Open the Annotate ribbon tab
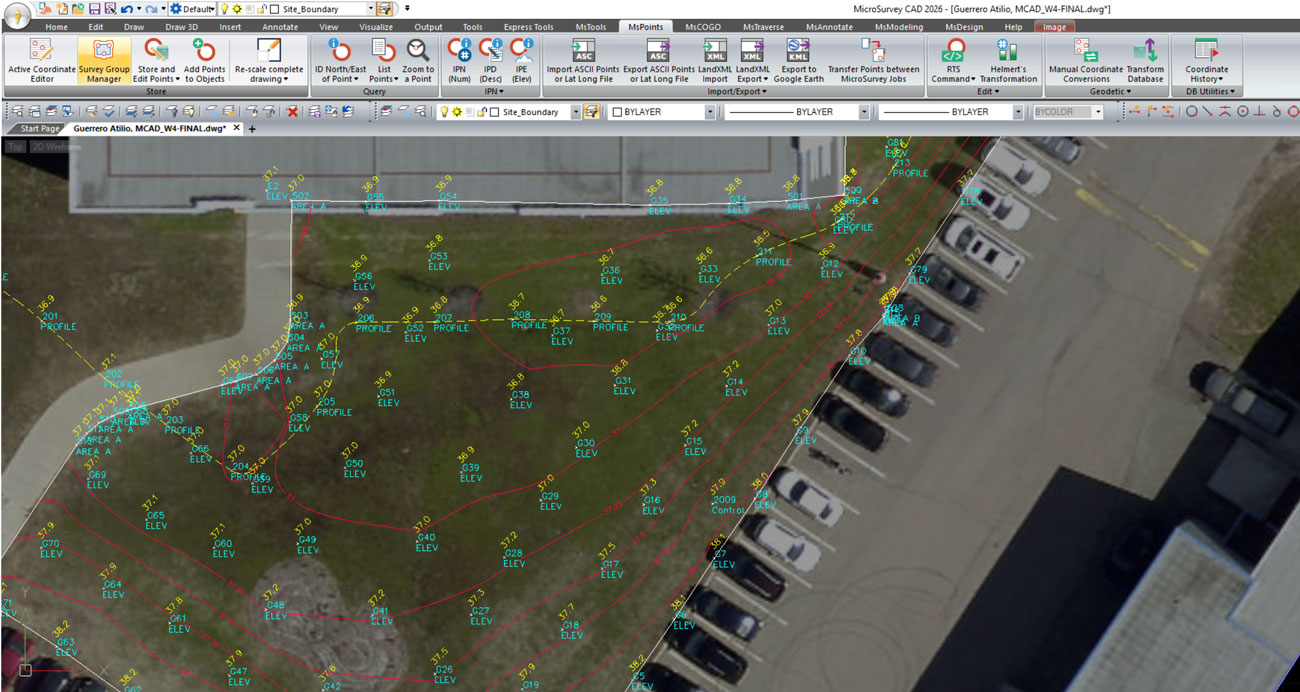The height and width of the screenshot is (692, 1300). [x=280, y=27]
